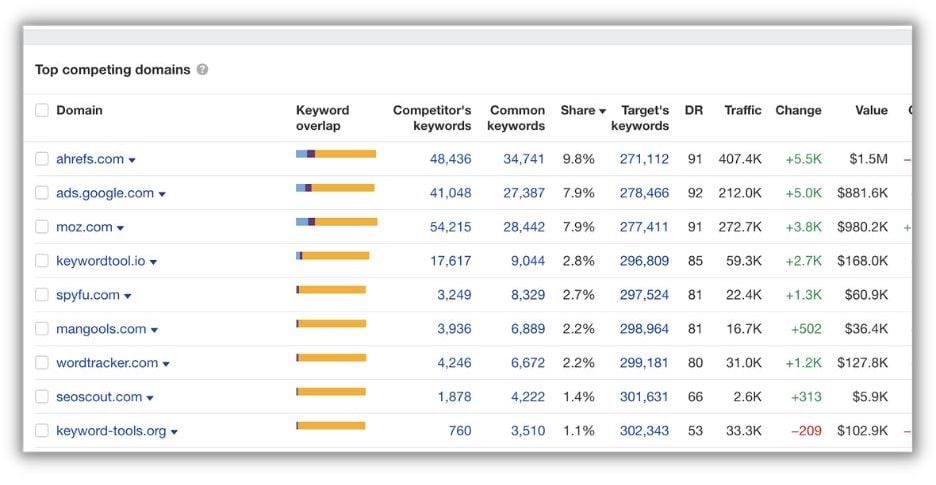Select the keywordtool.io row checkbox

(x=42, y=261)
